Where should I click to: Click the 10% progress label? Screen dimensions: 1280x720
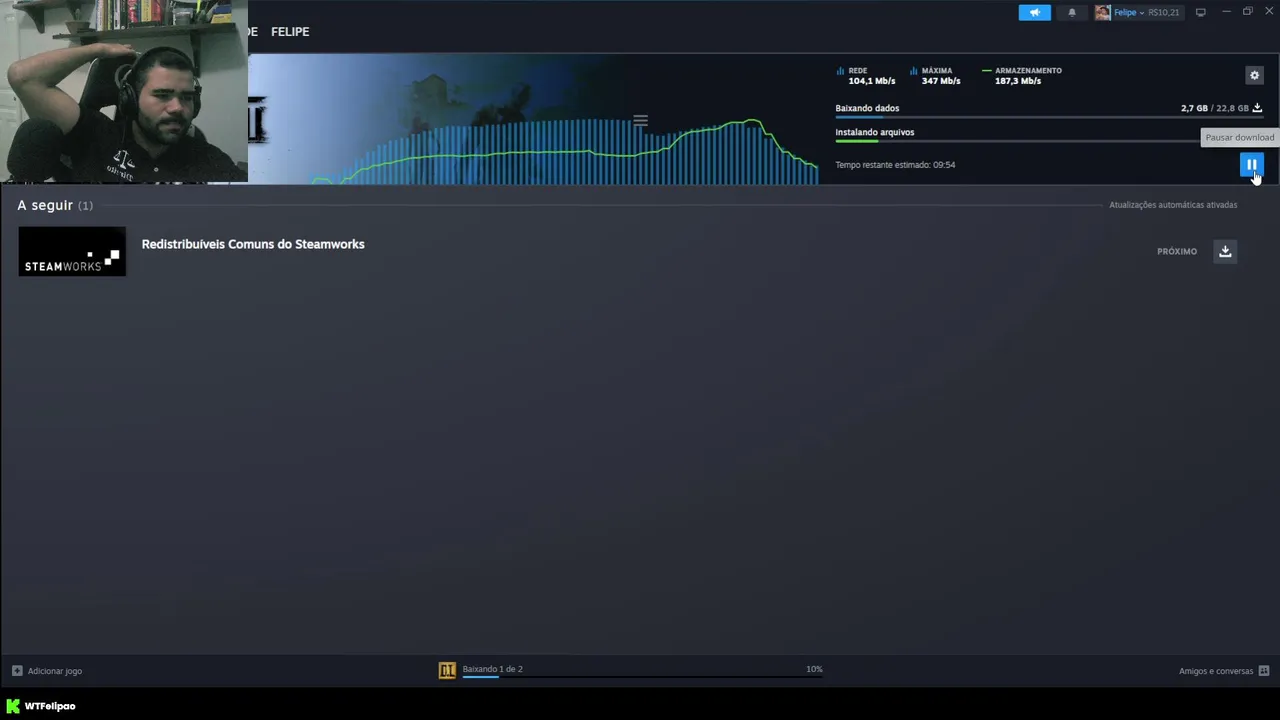[814, 669]
